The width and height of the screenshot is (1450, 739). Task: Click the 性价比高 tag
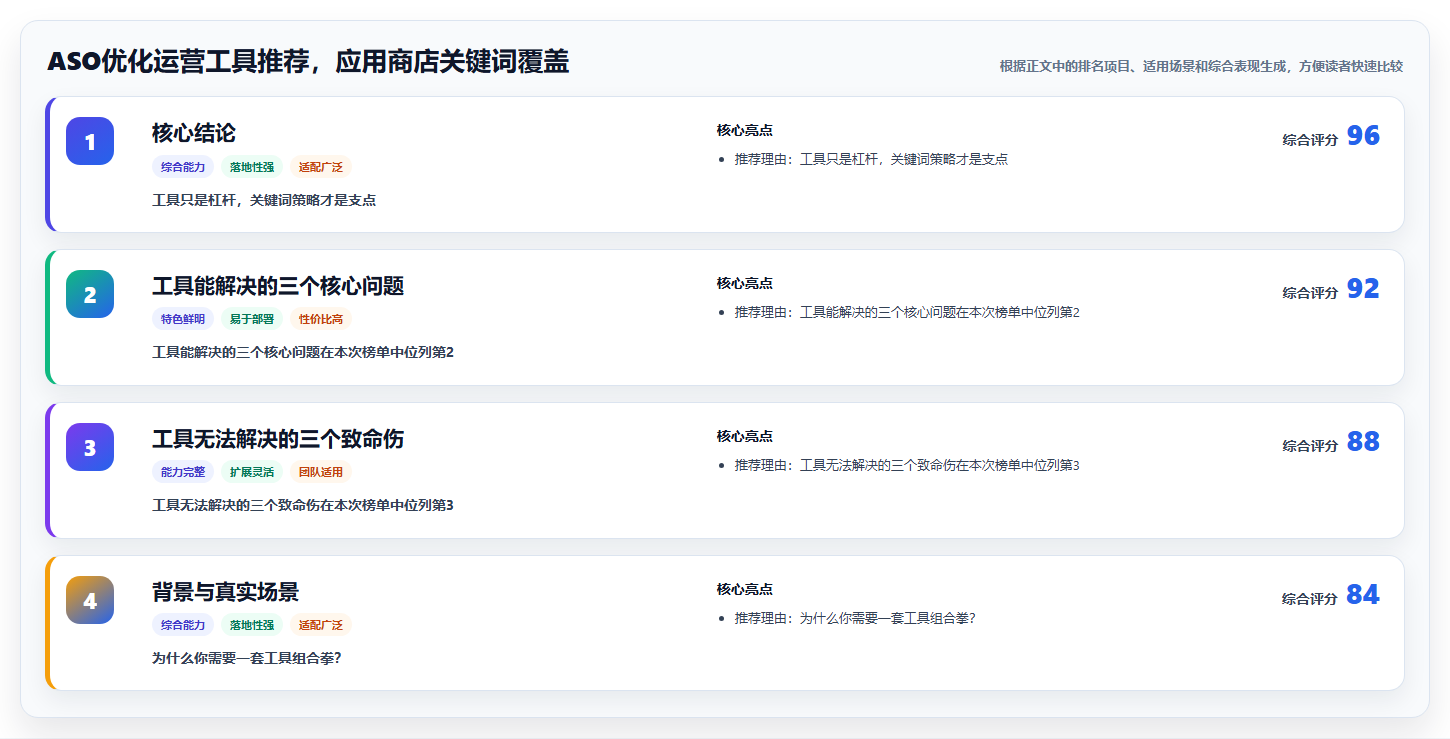[321, 319]
